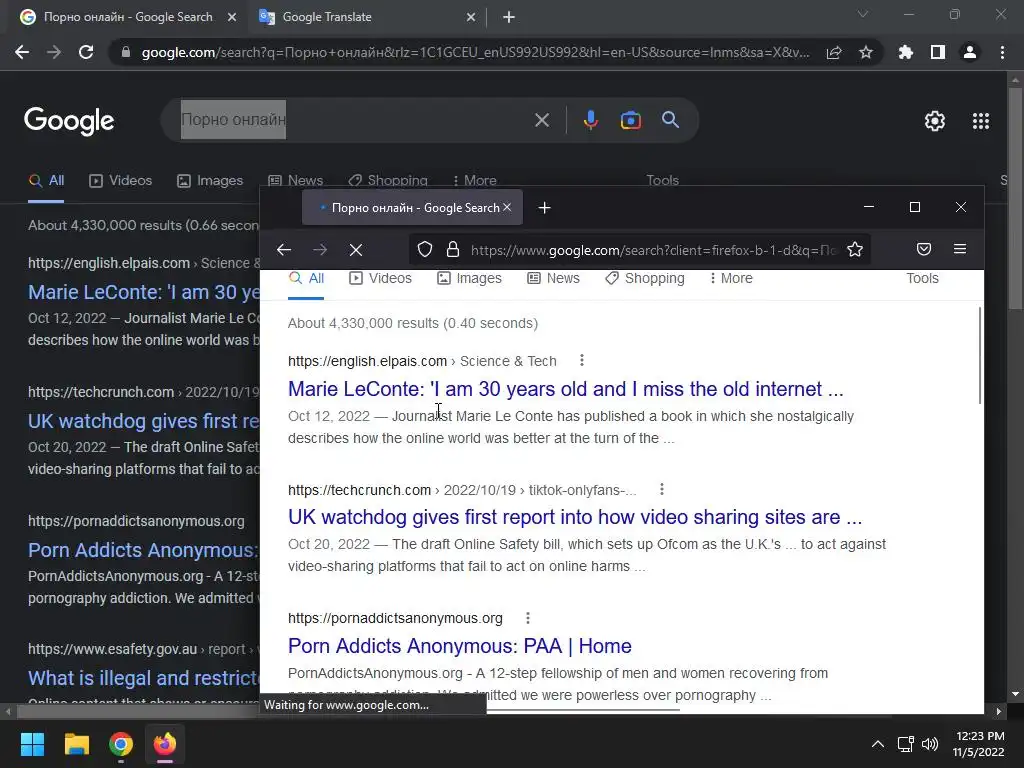Close the Firefox Google Search tab
1024x768 pixels.
coord(507,208)
